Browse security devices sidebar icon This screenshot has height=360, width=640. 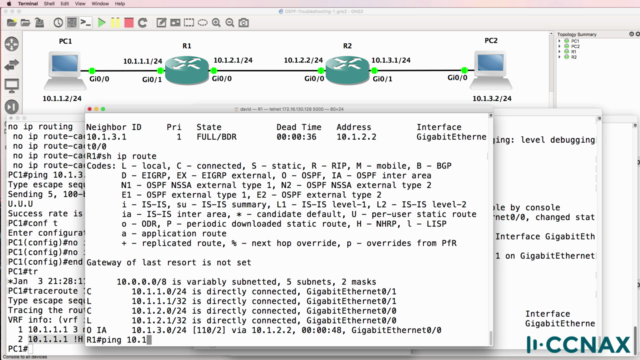pos(12,107)
